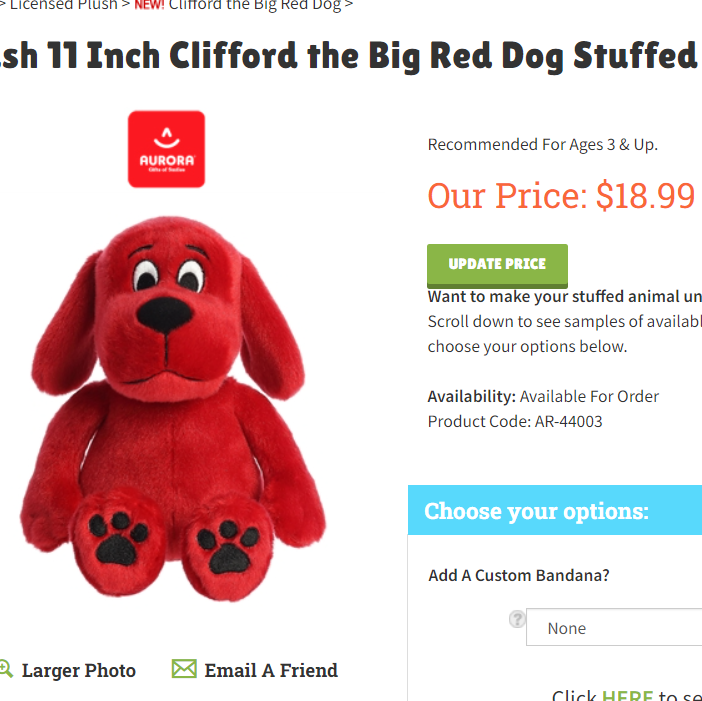The image size is (702, 701).
Task: Click the Recommended For Ages text
Action: click(x=543, y=145)
